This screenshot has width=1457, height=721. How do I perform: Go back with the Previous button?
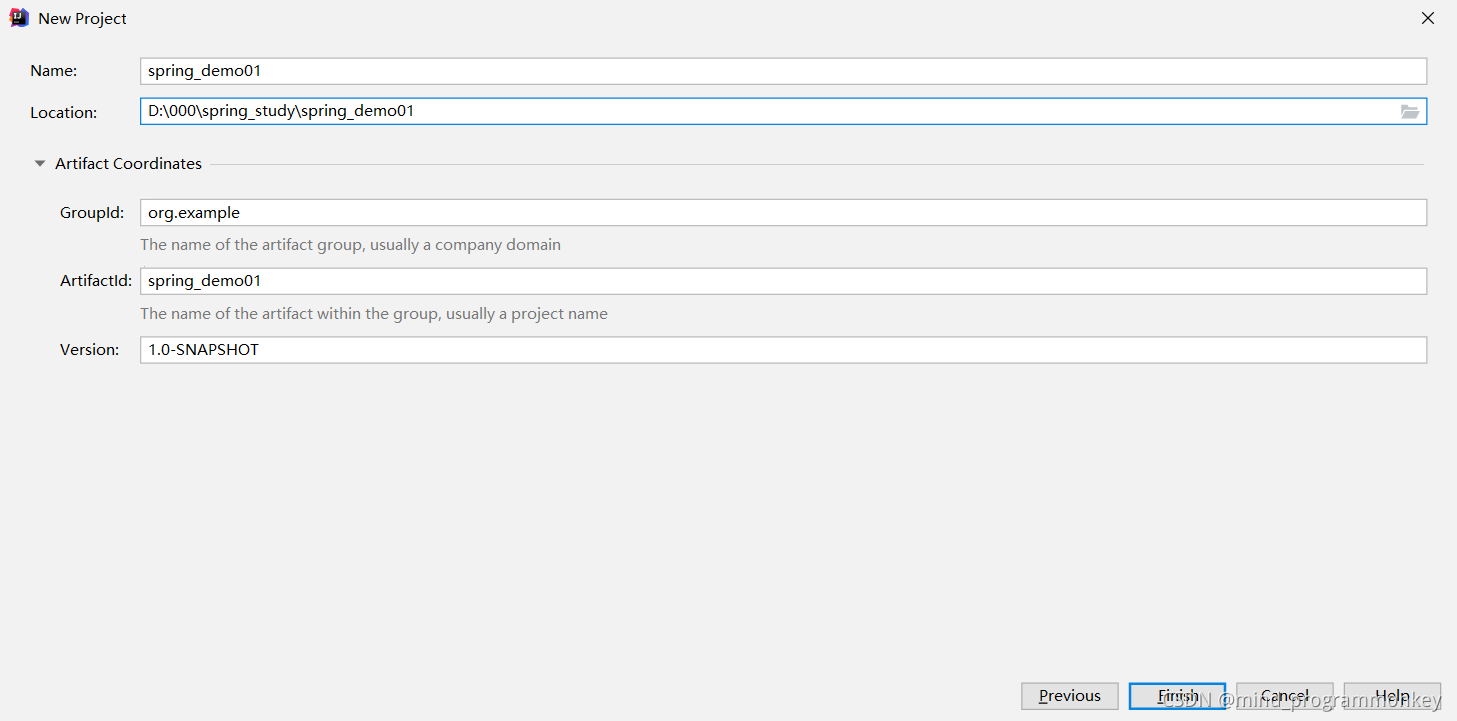(1070, 696)
